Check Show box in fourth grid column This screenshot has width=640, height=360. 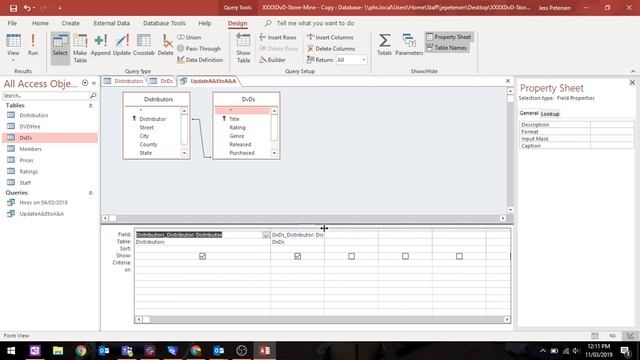pyautogui.click(x=405, y=256)
